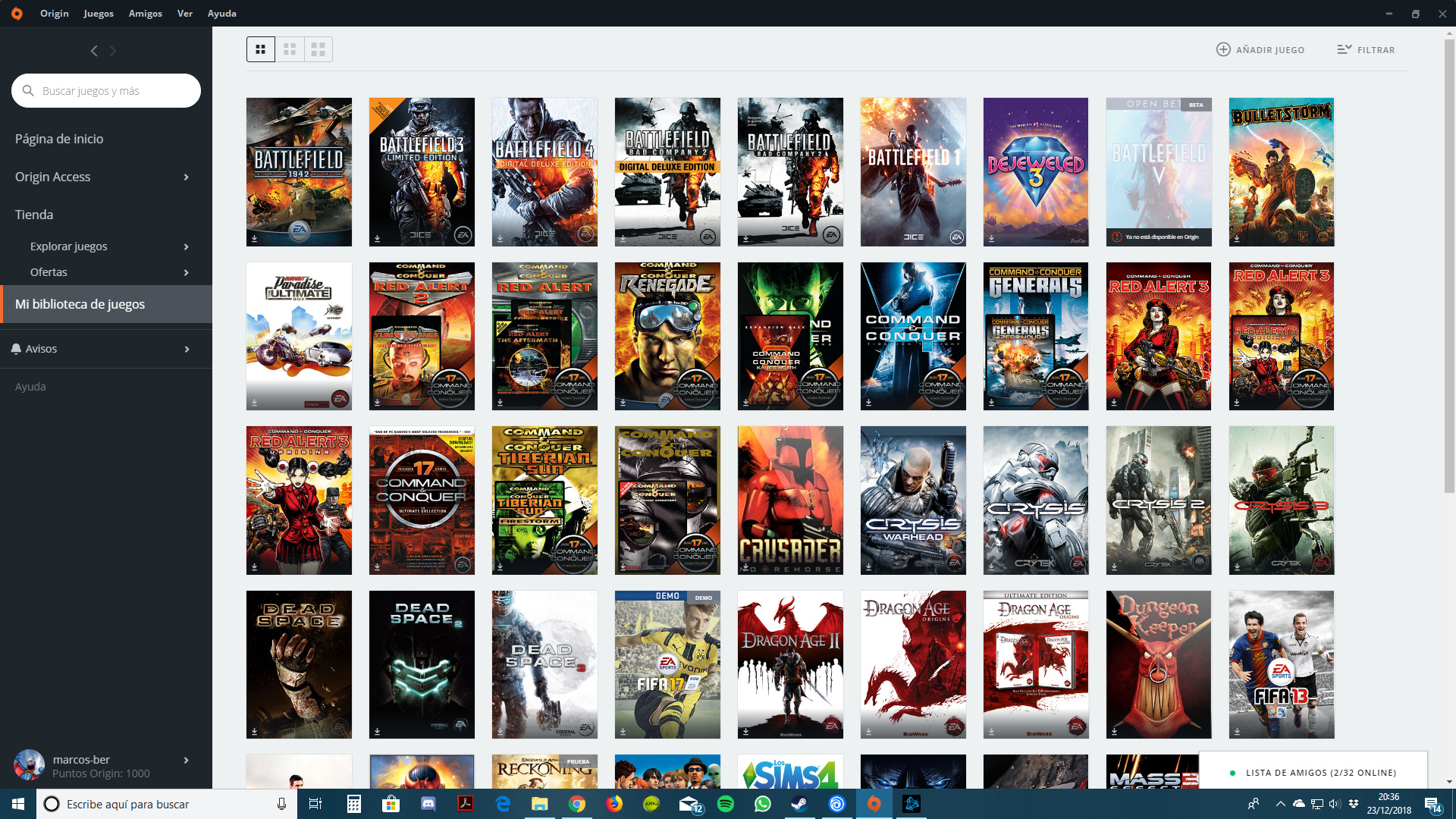This screenshot has width=1456, height=819.
Task: Open the Dragon Age II tile
Action: [x=790, y=665]
